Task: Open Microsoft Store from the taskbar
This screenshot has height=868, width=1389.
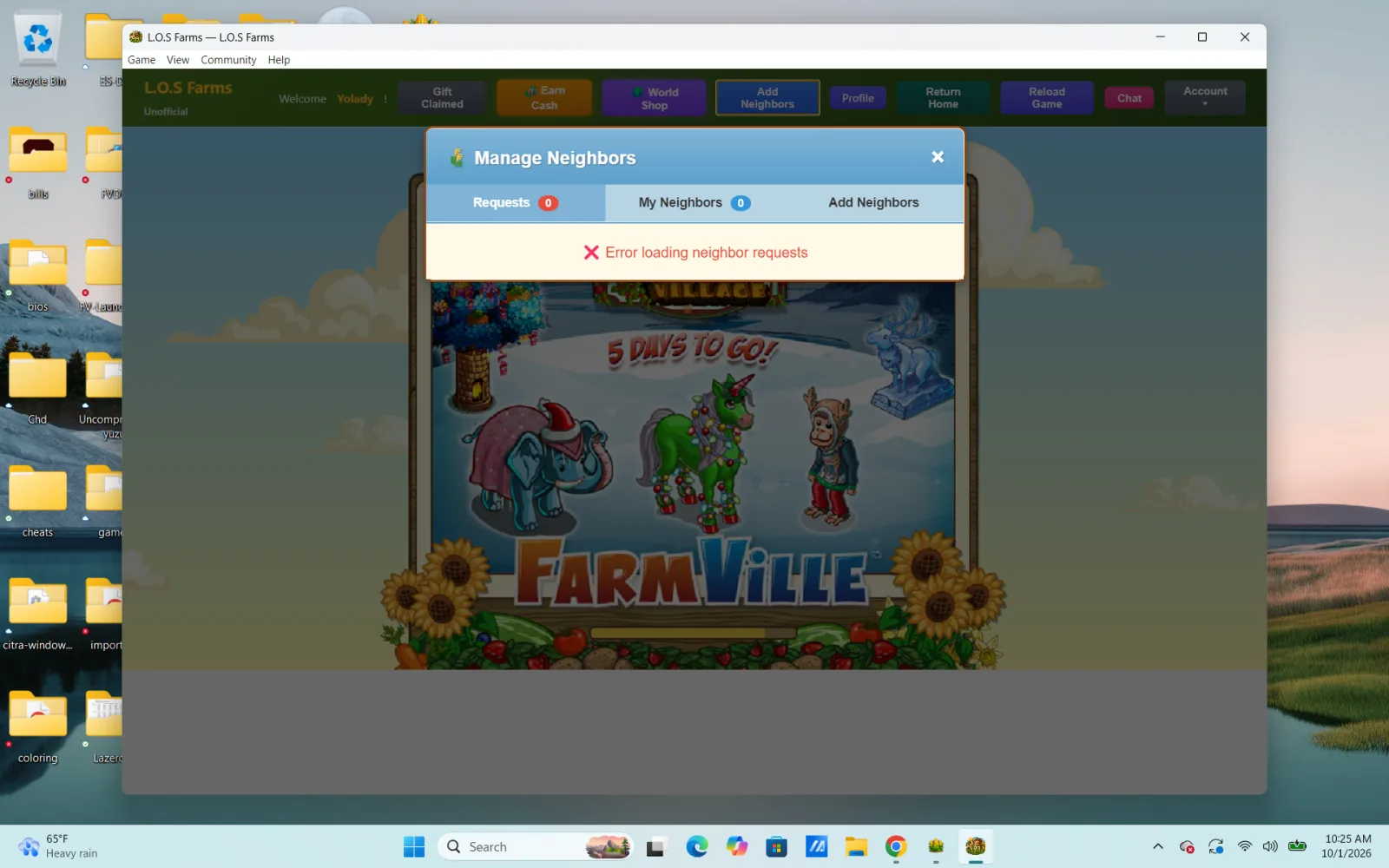Action: (x=777, y=846)
